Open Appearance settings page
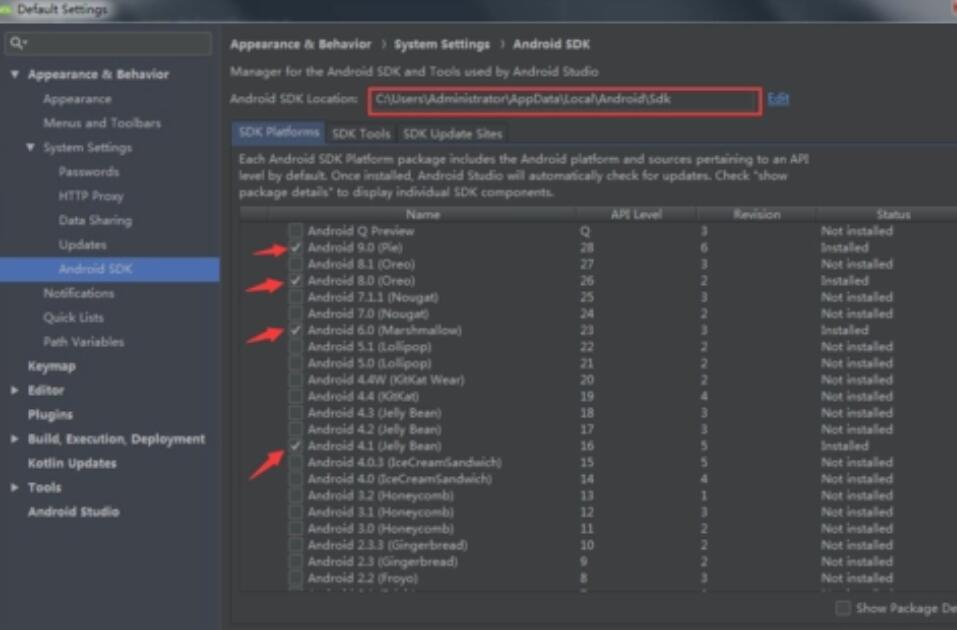 coord(78,99)
